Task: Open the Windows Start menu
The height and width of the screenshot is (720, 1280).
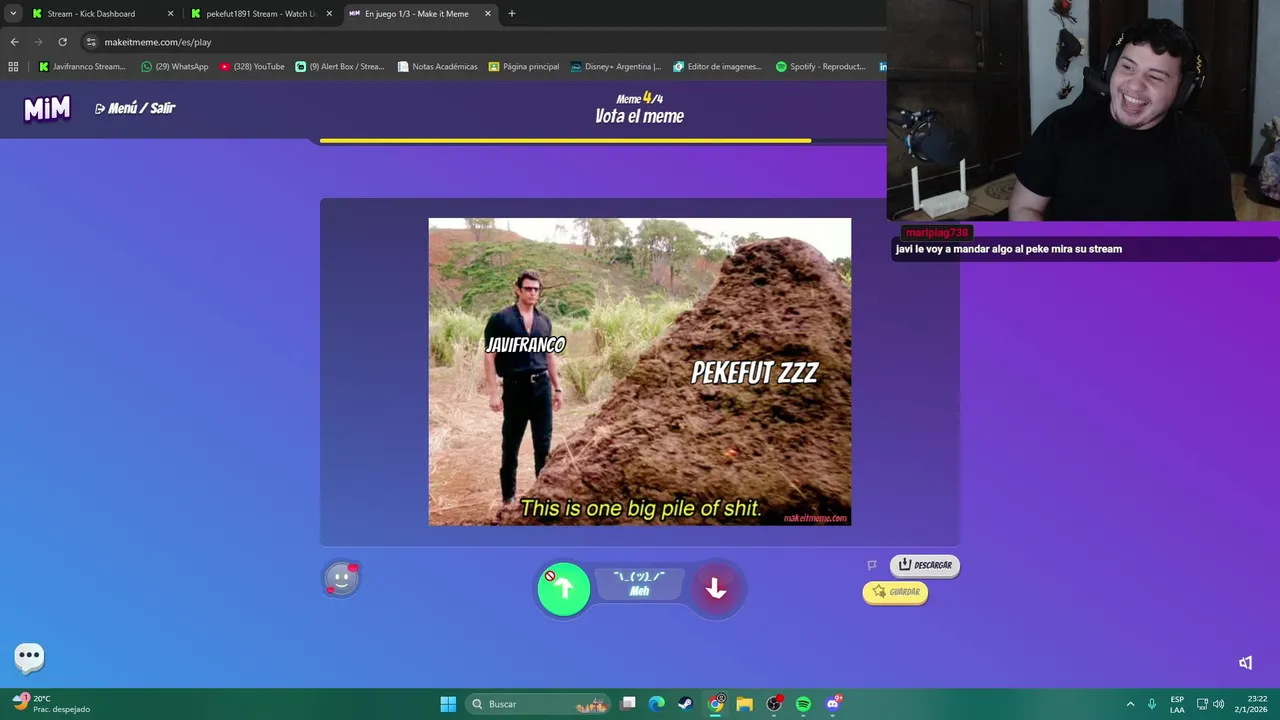Action: click(x=448, y=704)
